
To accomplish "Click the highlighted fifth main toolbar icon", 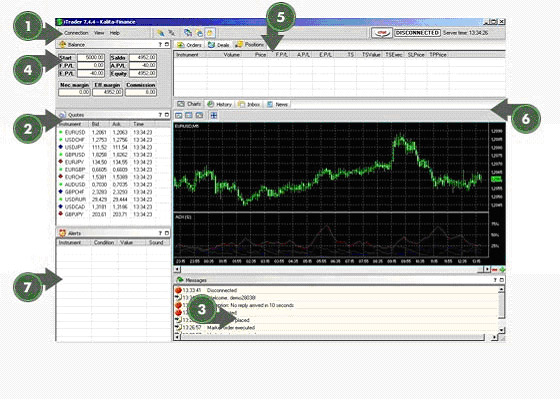I will click(210, 33).
